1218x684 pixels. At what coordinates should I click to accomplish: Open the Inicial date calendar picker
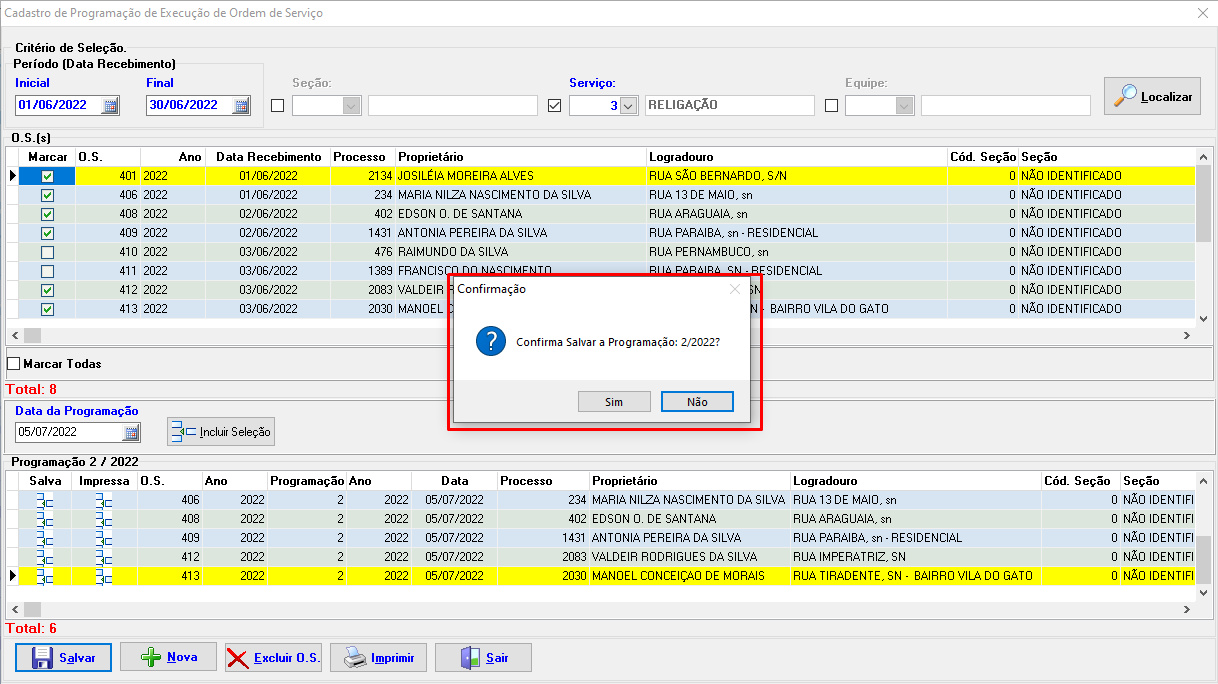(x=110, y=105)
